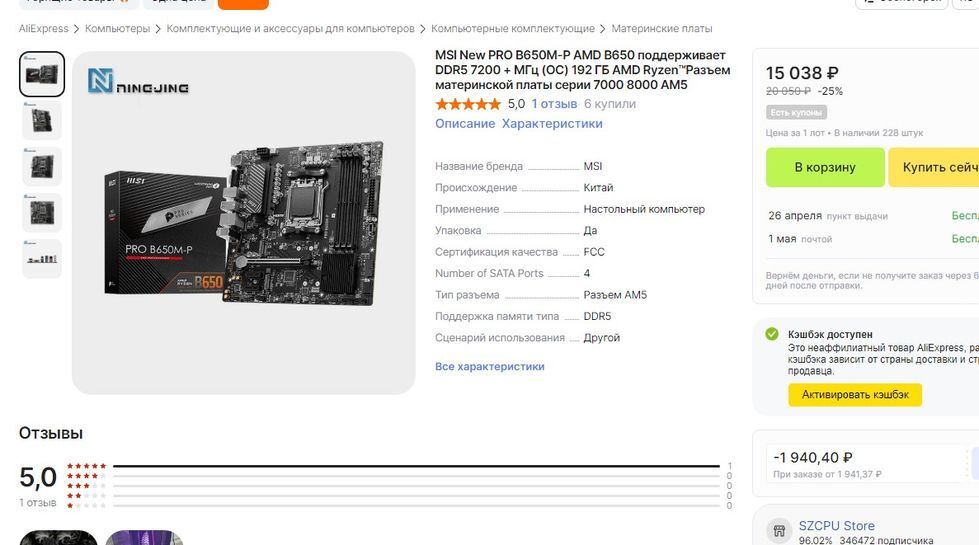Go to AliExpress breadcrumb home
The image size is (979, 545).
point(44,29)
